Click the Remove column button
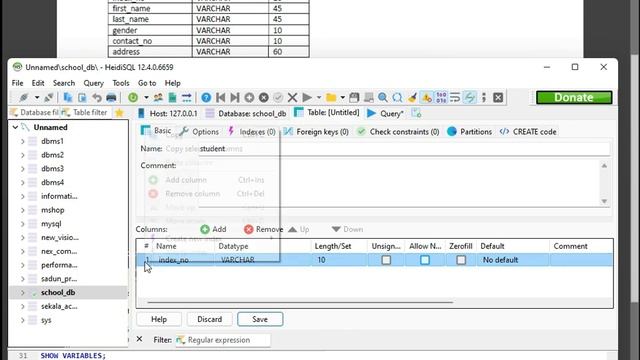 (x=264, y=229)
